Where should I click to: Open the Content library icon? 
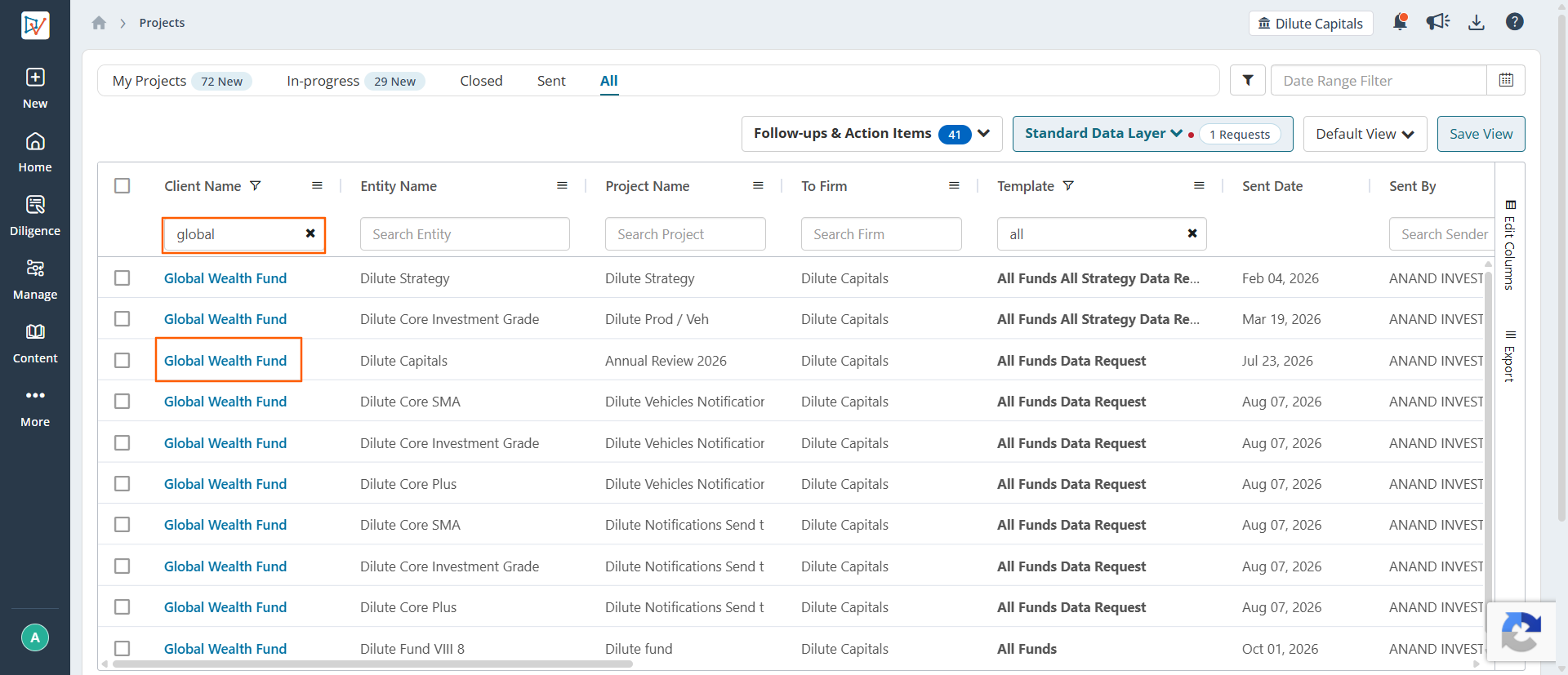pyautogui.click(x=35, y=331)
